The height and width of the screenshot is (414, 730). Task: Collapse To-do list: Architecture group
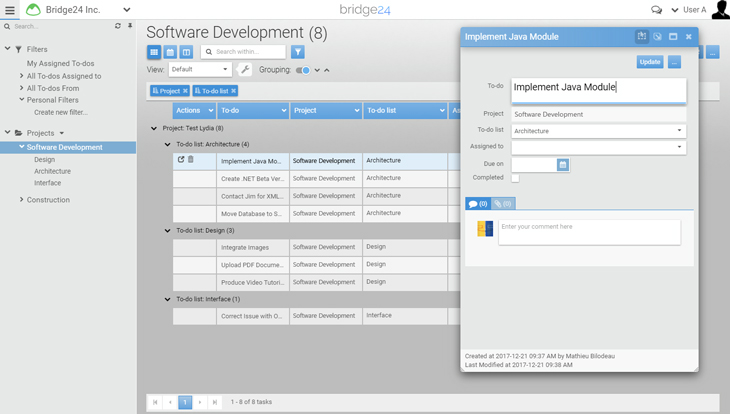pyautogui.click(x=167, y=144)
